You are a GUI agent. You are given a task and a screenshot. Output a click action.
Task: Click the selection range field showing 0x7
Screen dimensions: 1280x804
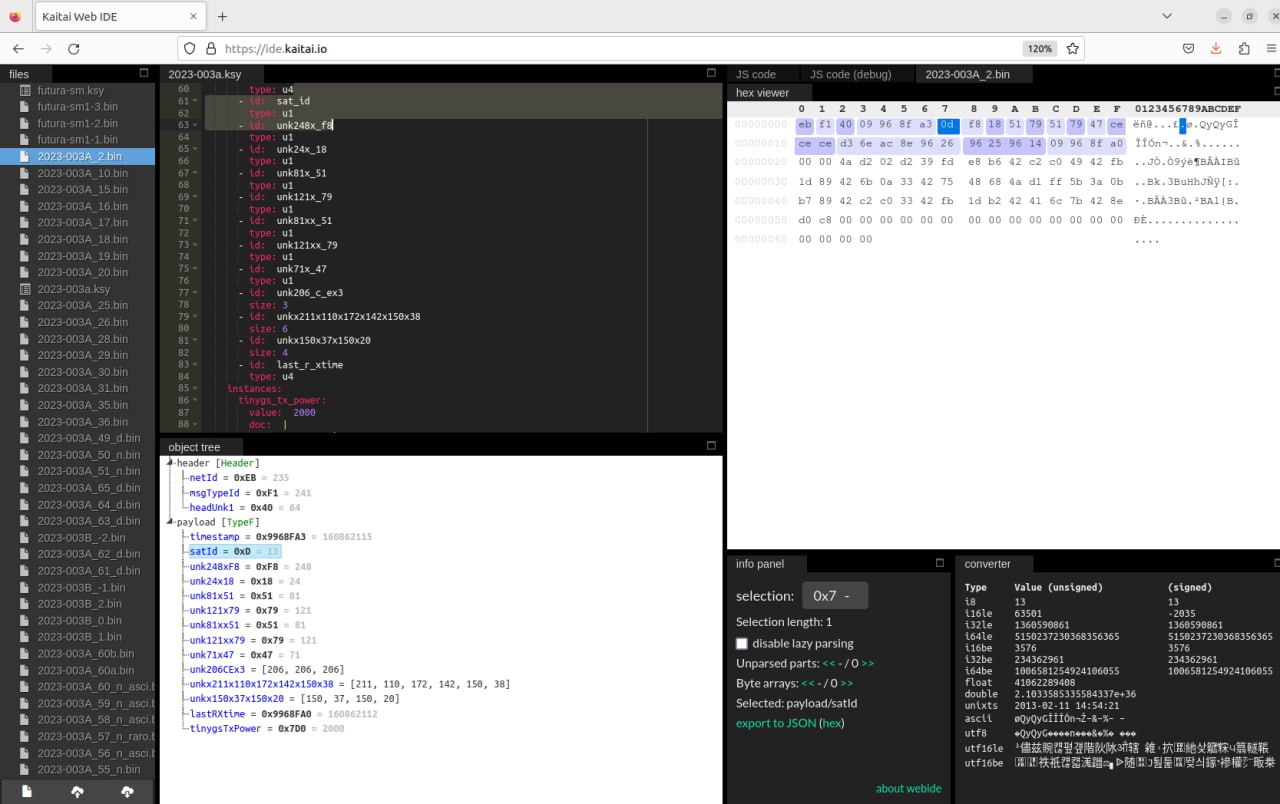[834, 596]
